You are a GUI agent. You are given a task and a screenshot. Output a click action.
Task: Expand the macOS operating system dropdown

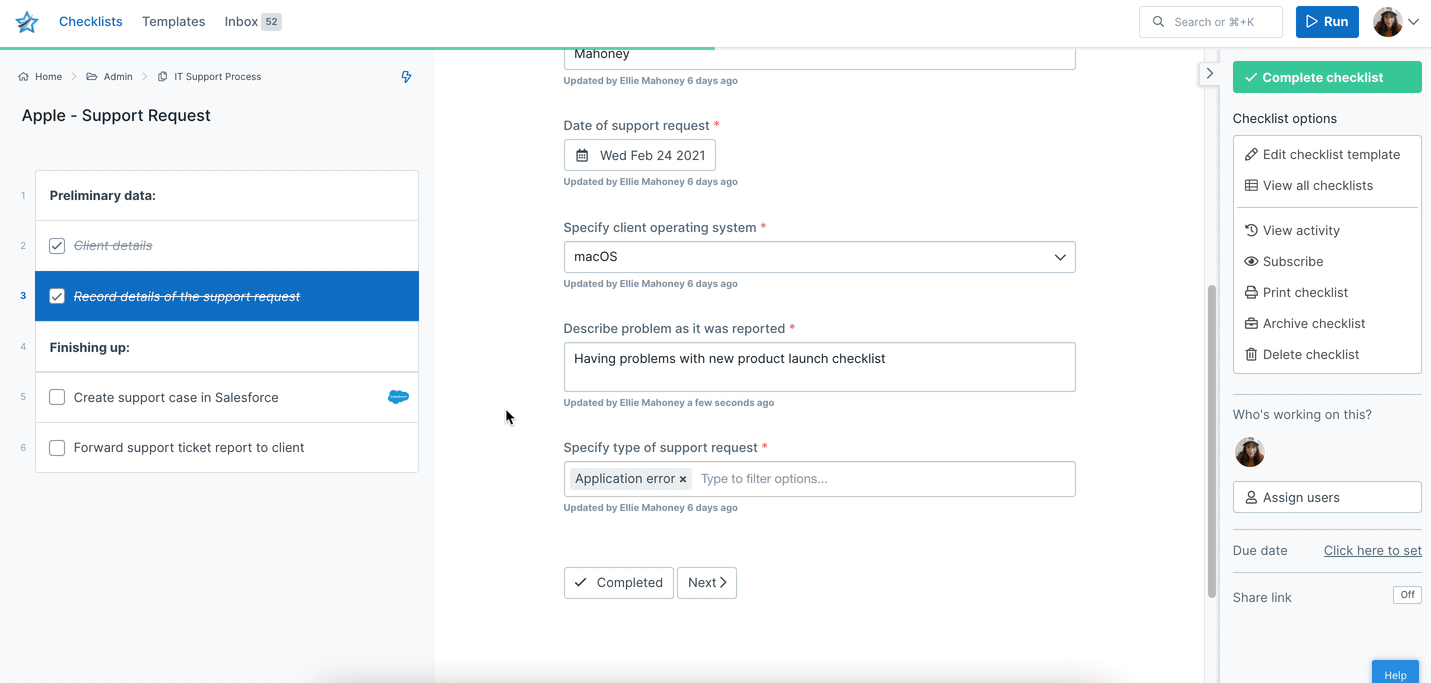pyautogui.click(x=820, y=257)
